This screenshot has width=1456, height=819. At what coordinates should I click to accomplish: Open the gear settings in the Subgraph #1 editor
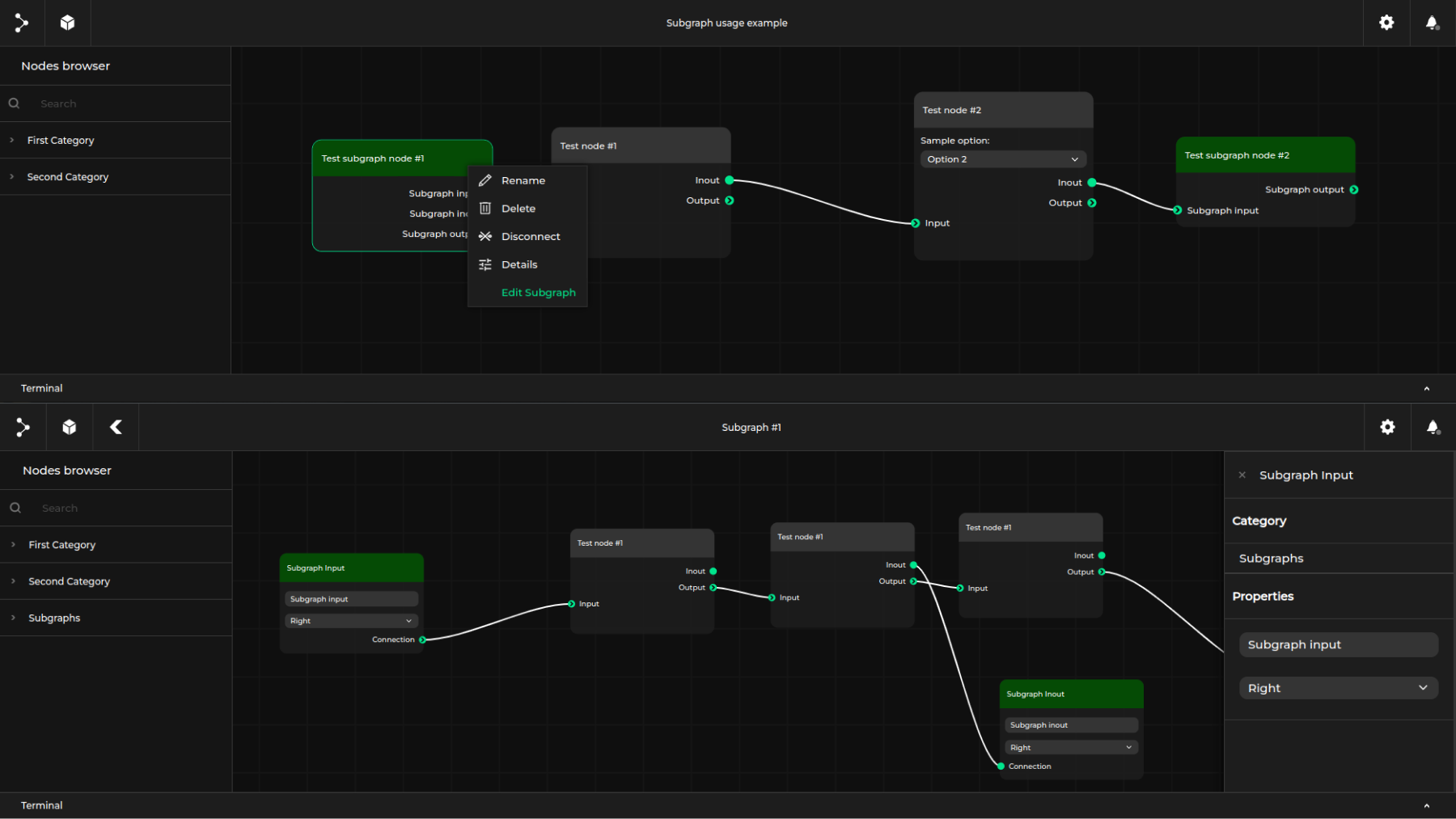1386,427
